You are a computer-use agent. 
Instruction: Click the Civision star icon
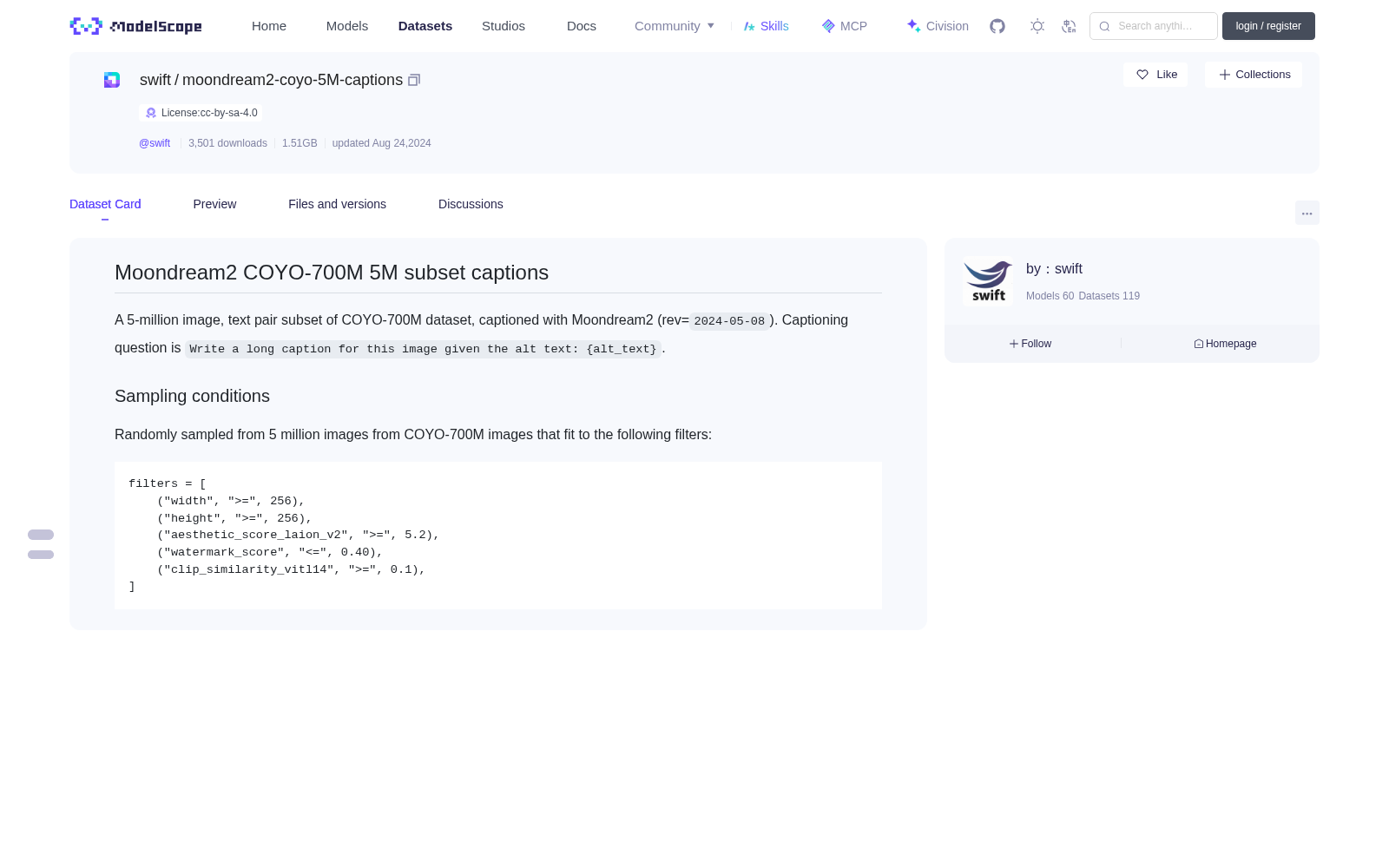pos(913,26)
